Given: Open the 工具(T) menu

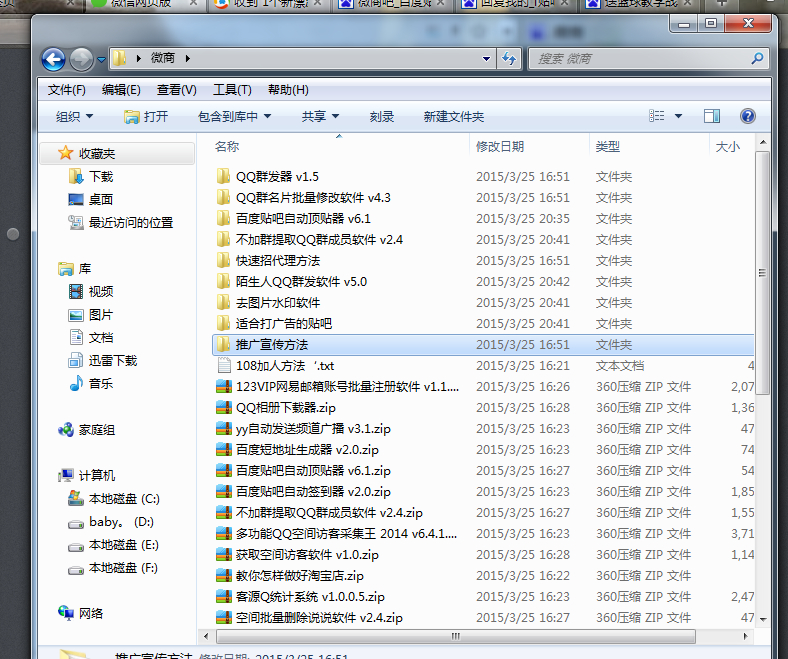Looking at the screenshot, I should [x=232, y=90].
